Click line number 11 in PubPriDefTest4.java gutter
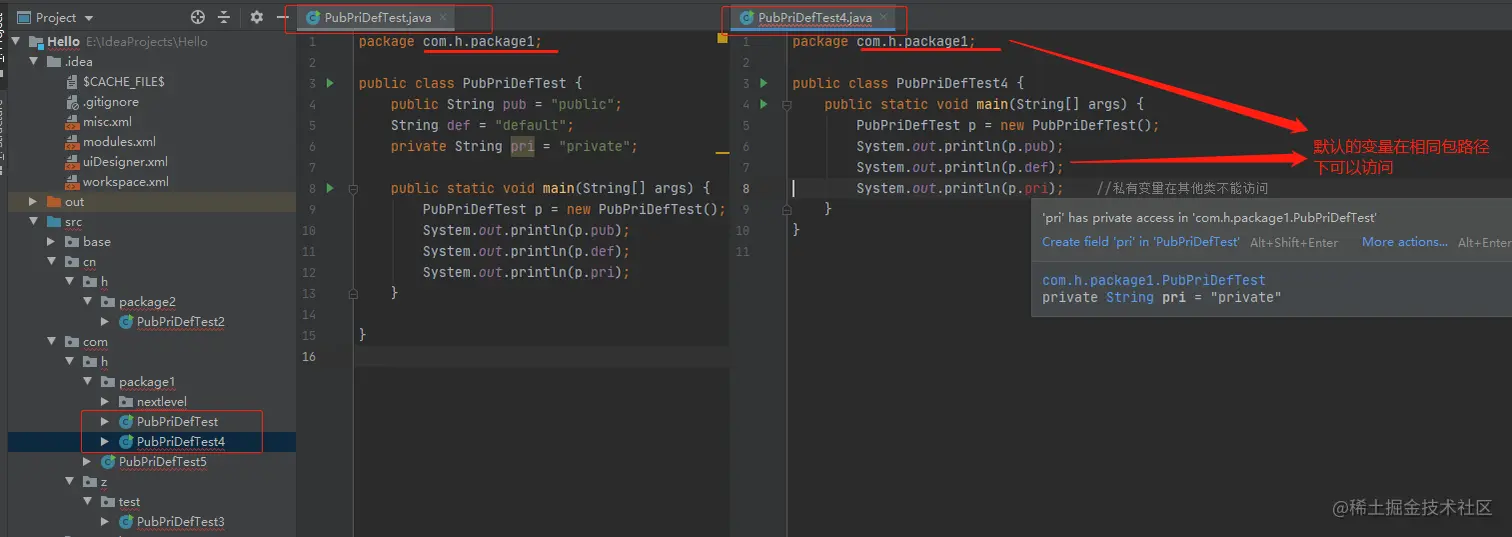Screen dimensions: 1512x537 click(x=742, y=251)
